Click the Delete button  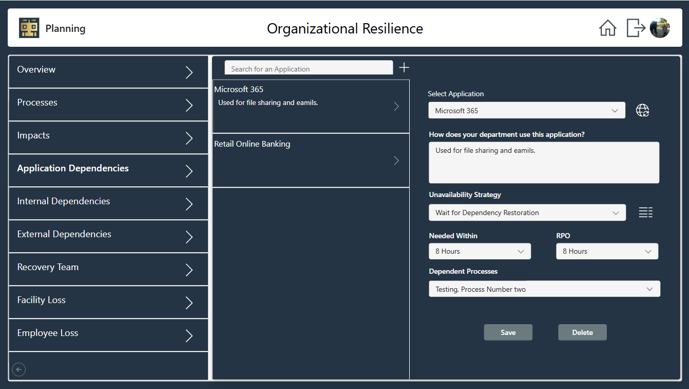point(582,332)
